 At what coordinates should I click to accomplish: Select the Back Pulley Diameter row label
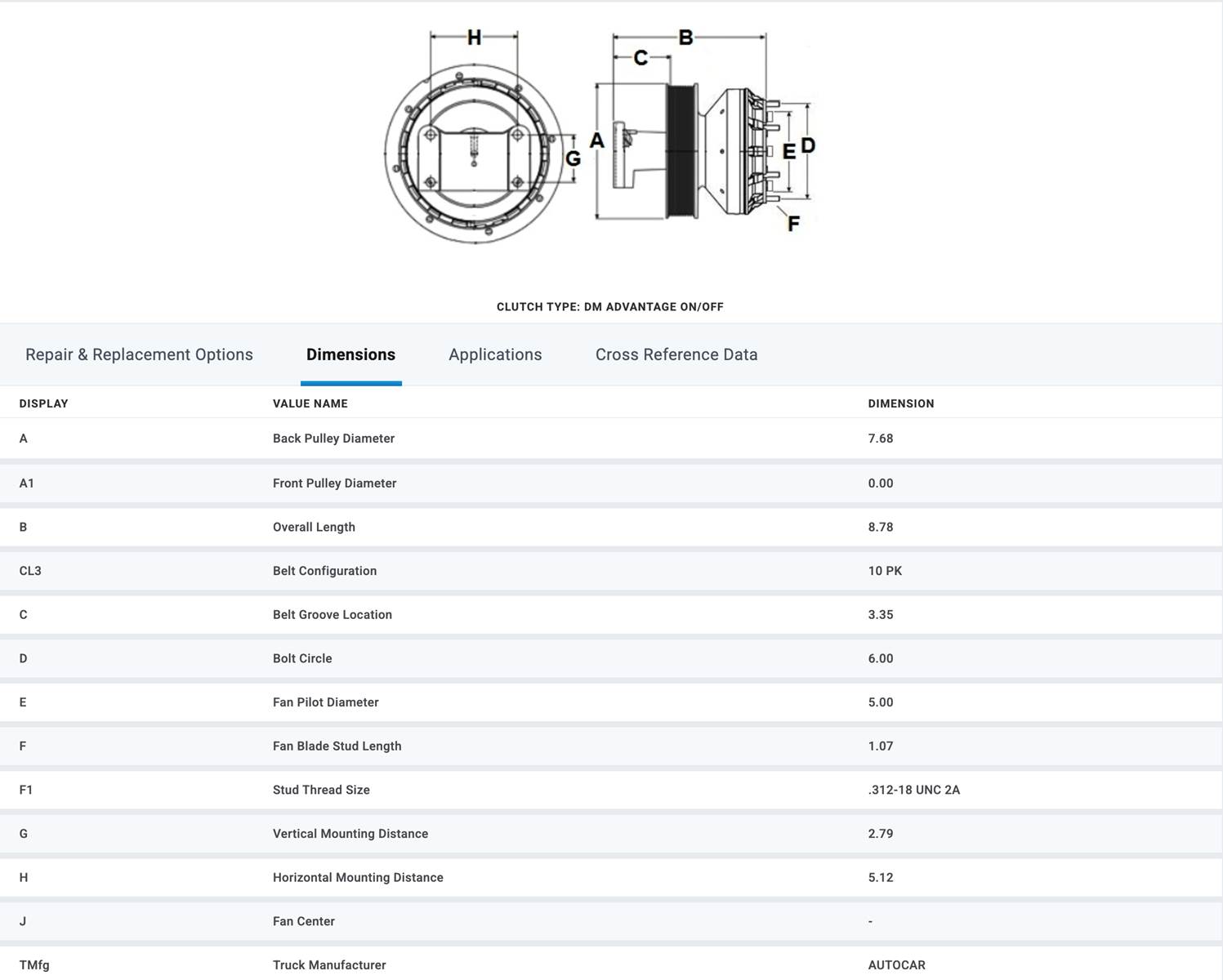(x=333, y=439)
